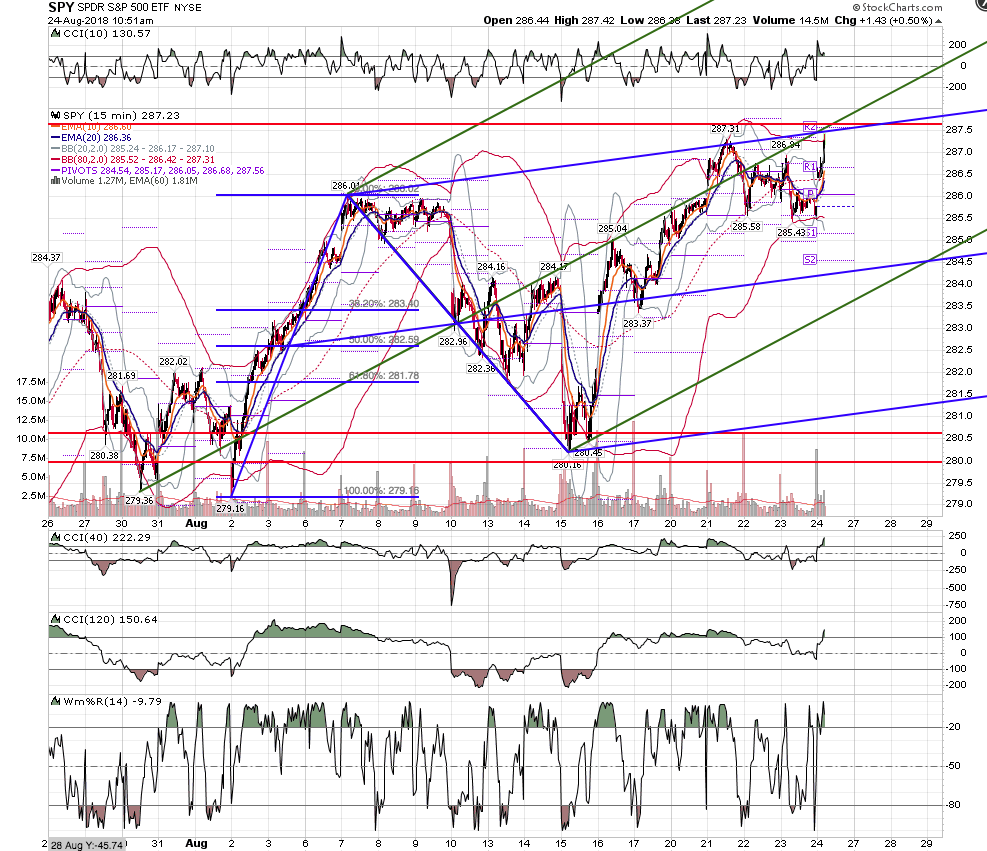Click the EMA(20) 286.36 legend entry
Viewport: 987px width, 851px height.
91,138
